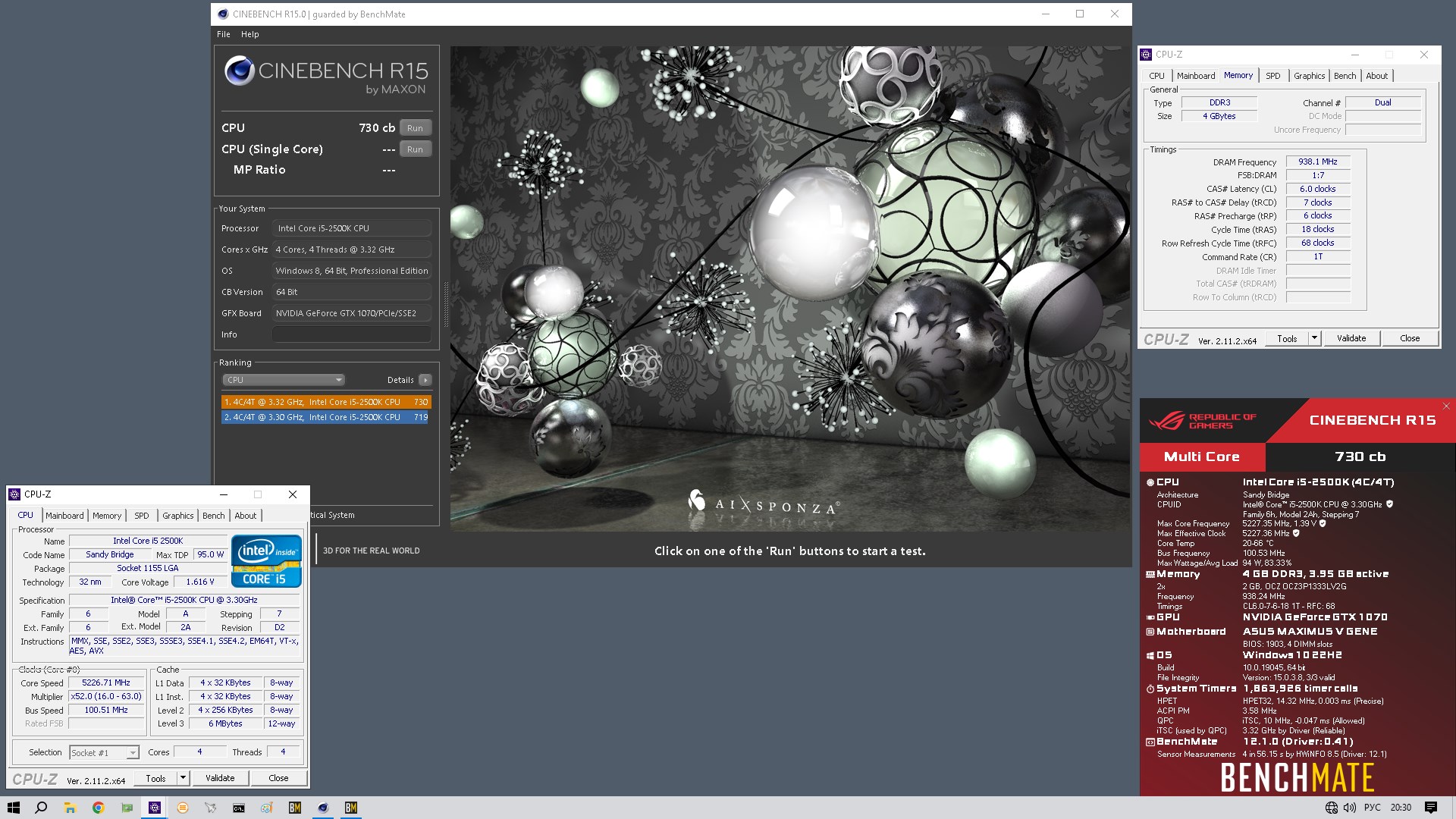Click OS field Windows 8, 64 Bit
The image size is (1456, 819).
click(x=352, y=271)
